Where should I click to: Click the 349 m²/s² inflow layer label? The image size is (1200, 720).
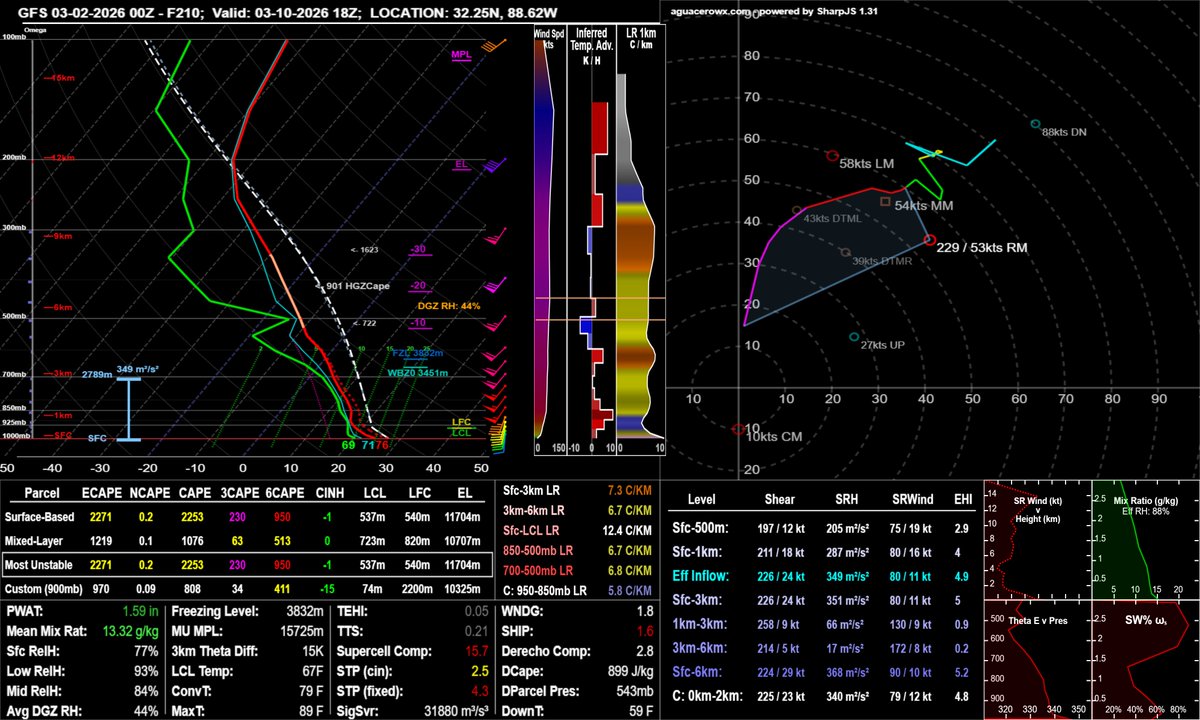137,369
